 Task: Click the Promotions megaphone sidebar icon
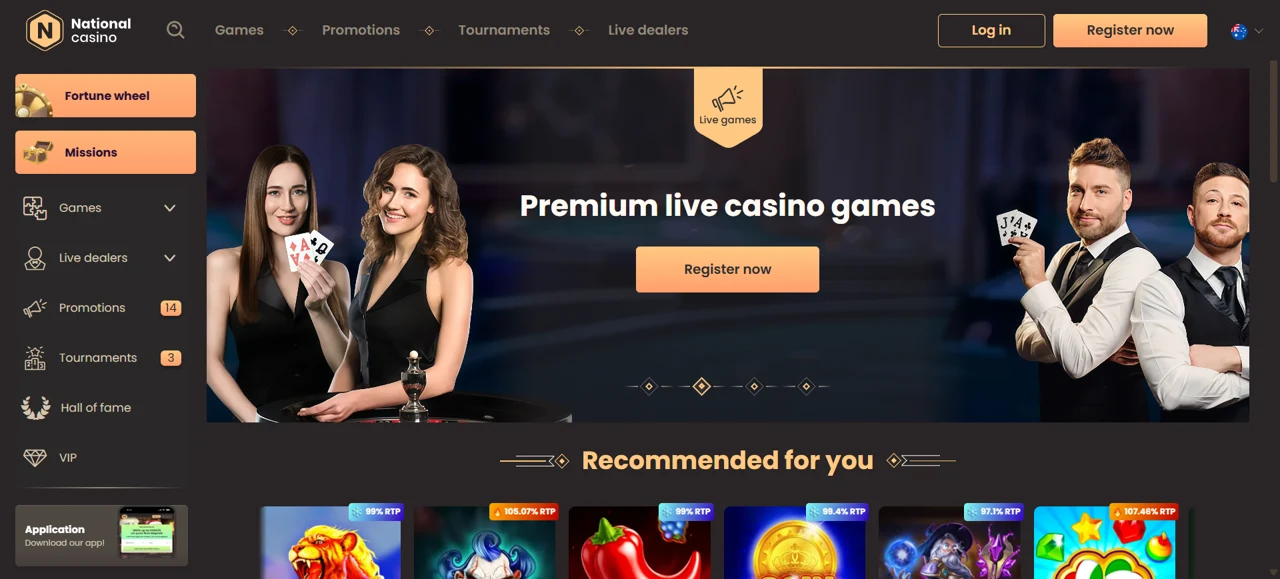pos(35,308)
